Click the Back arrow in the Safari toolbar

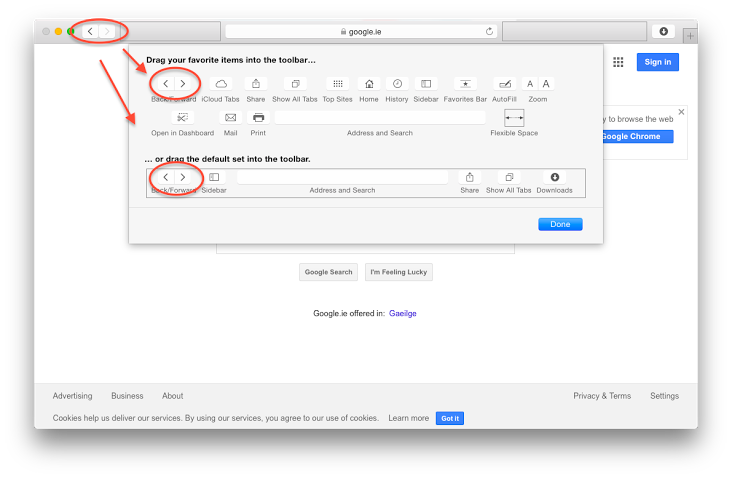[91, 32]
